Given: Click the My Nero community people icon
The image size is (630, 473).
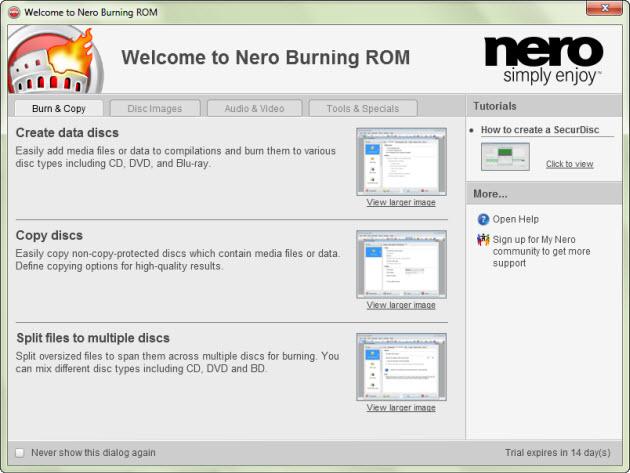Looking at the screenshot, I should pyautogui.click(x=483, y=240).
